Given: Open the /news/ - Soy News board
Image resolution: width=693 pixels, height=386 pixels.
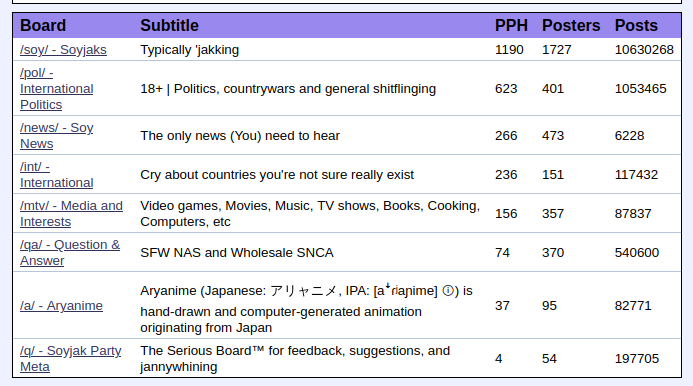Looking at the screenshot, I should [x=57, y=136].
